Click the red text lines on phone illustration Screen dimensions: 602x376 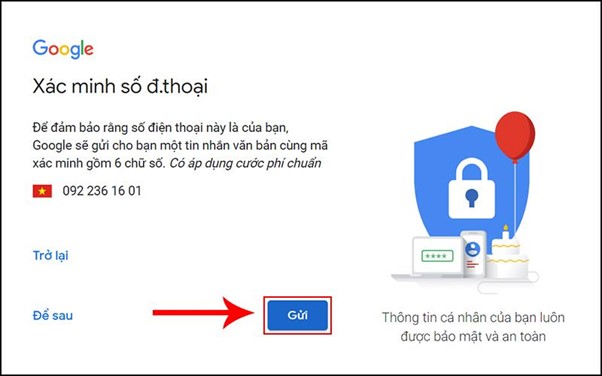(x=472, y=264)
